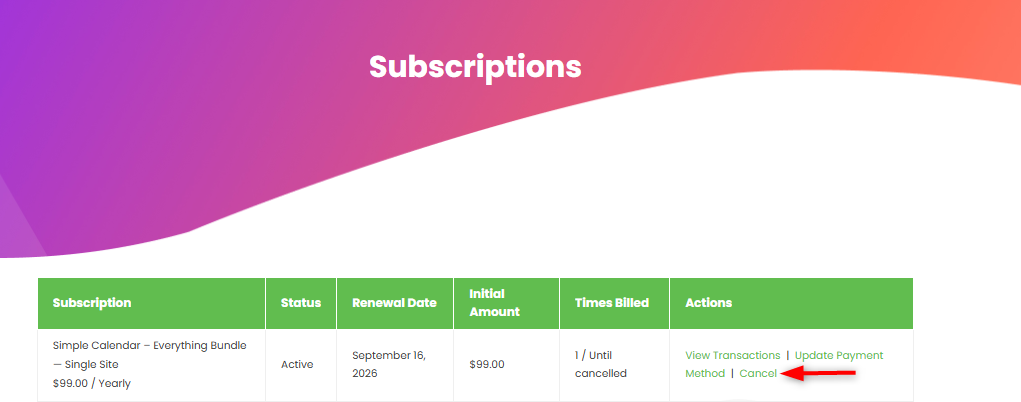Select the Times Billed column header
The width and height of the screenshot is (1021, 402).
[612, 303]
